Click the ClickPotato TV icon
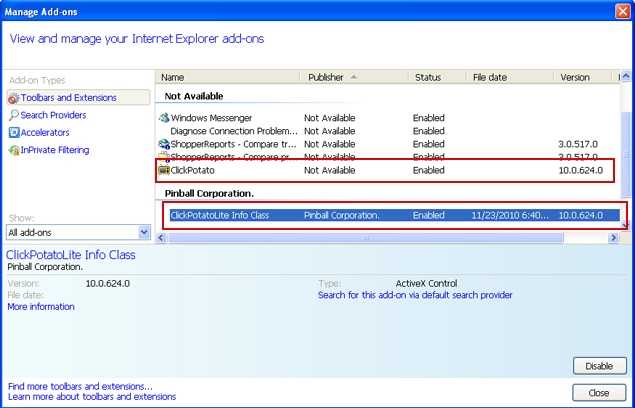 (x=164, y=170)
